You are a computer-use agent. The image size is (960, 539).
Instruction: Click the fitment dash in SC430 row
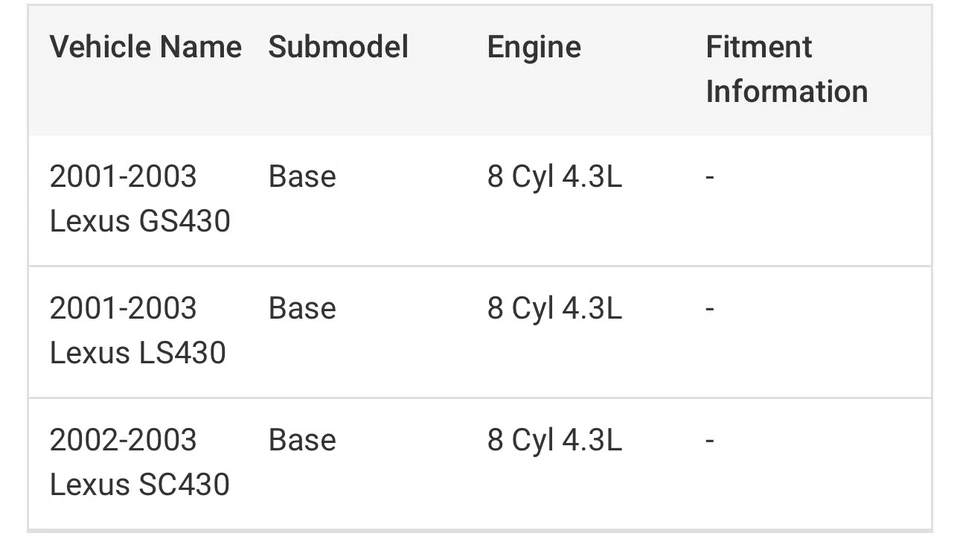(x=710, y=441)
